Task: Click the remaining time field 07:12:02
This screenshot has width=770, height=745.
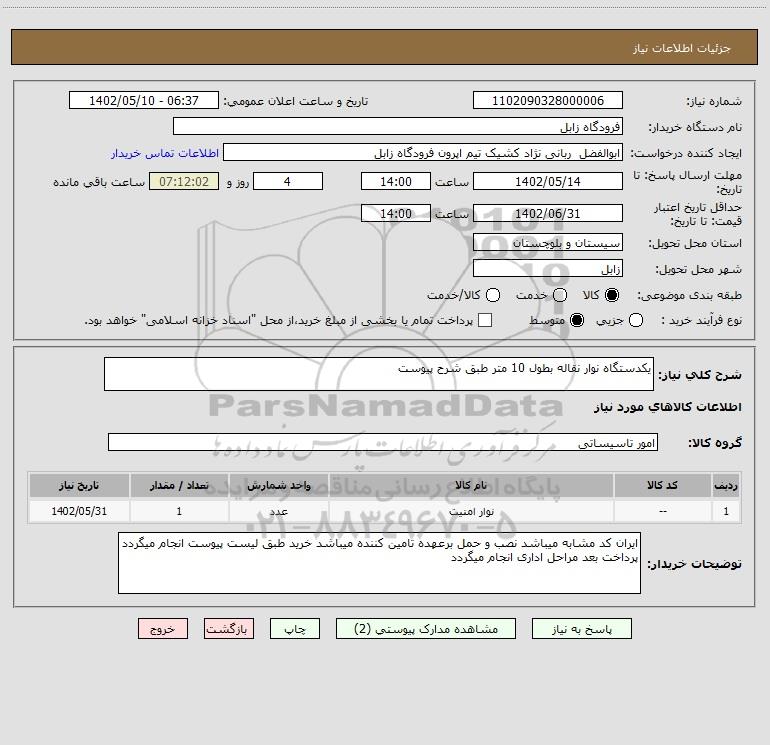Action: [x=184, y=181]
